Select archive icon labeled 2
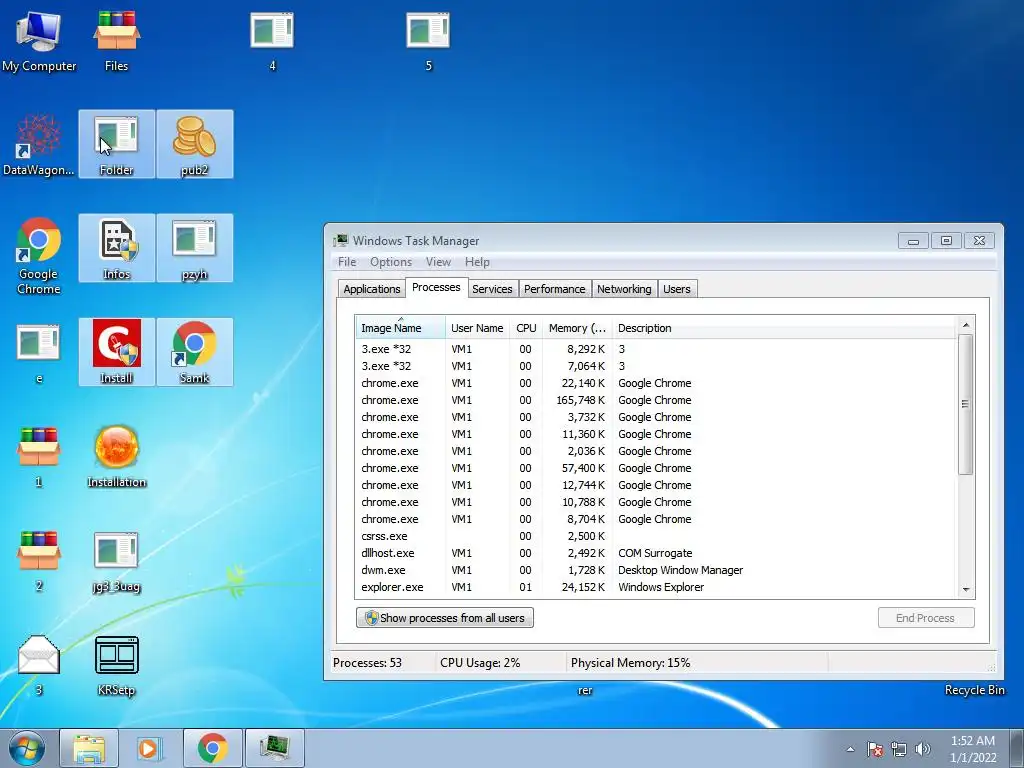This screenshot has height=768, width=1024. [x=39, y=560]
